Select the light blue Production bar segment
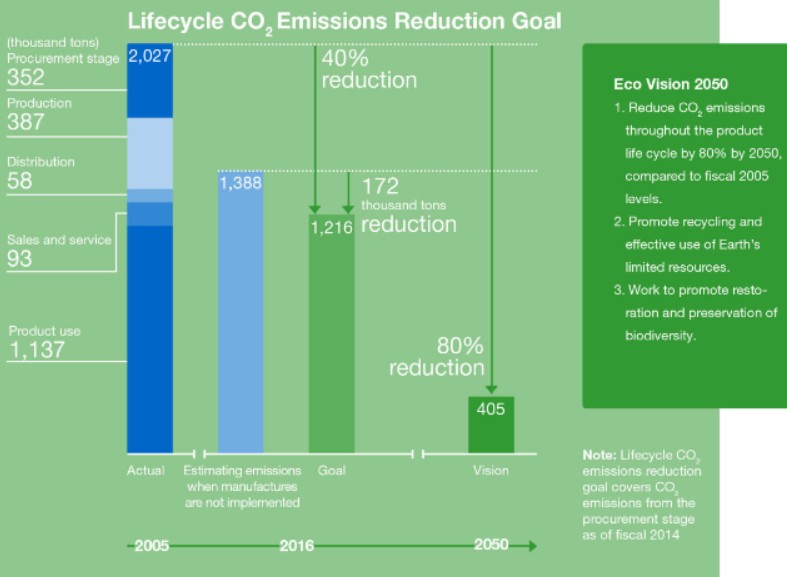Image resolution: width=787 pixels, height=577 pixels. tap(150, 153)
